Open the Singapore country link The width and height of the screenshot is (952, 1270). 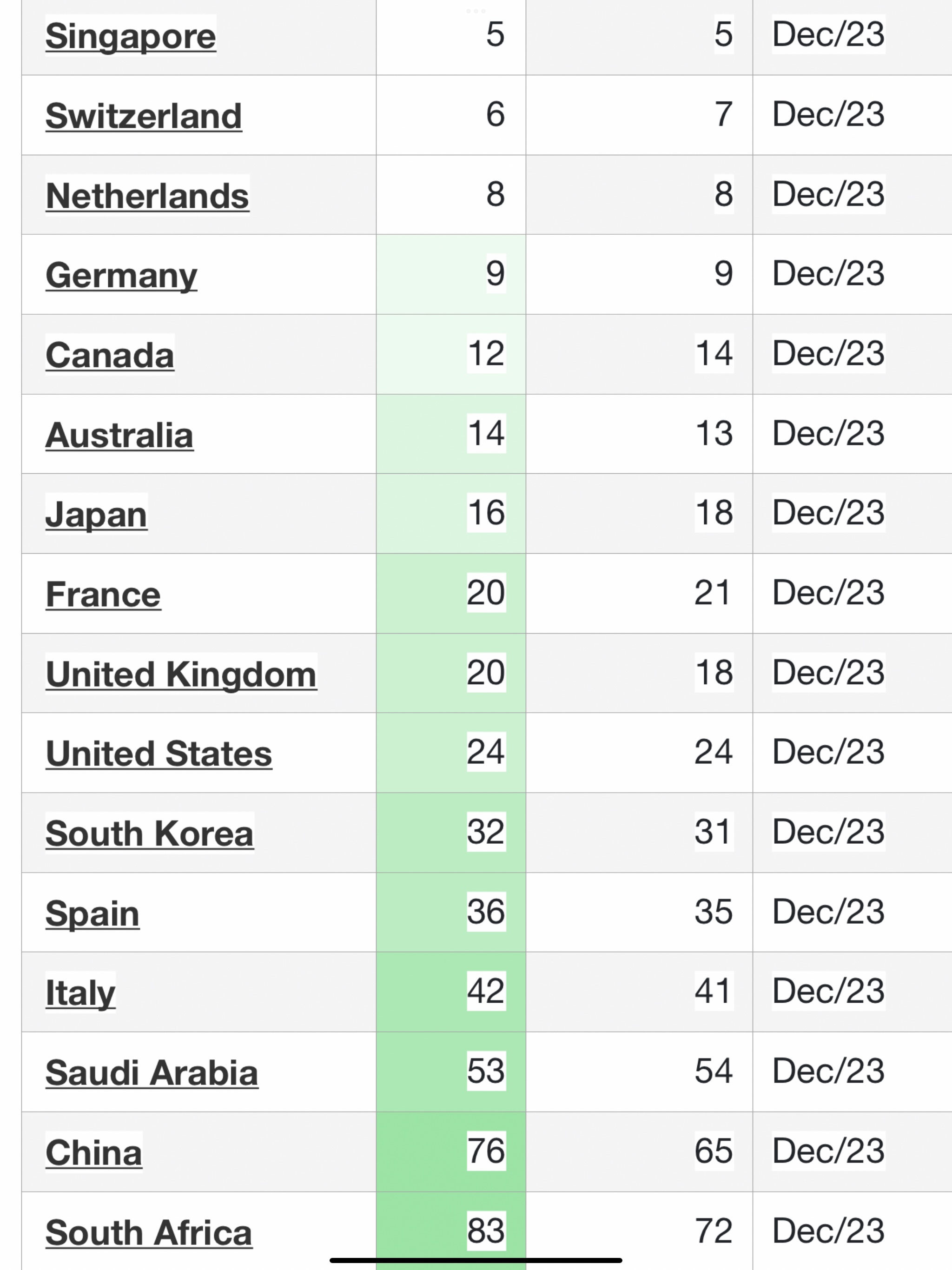pos(130,36)
